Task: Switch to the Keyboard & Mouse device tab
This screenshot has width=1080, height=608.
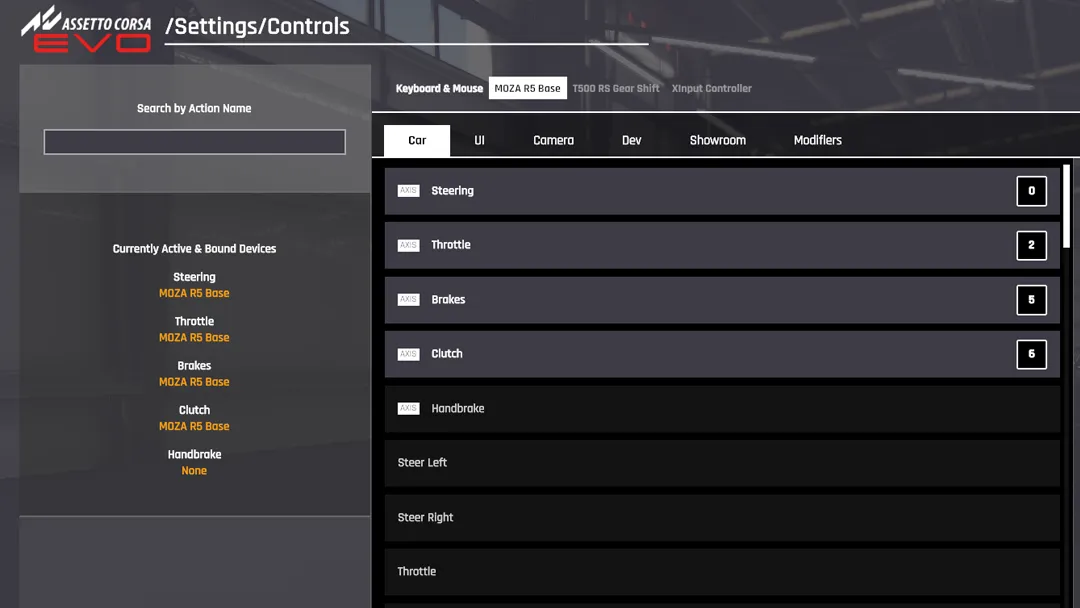Action: pos(440,88)
